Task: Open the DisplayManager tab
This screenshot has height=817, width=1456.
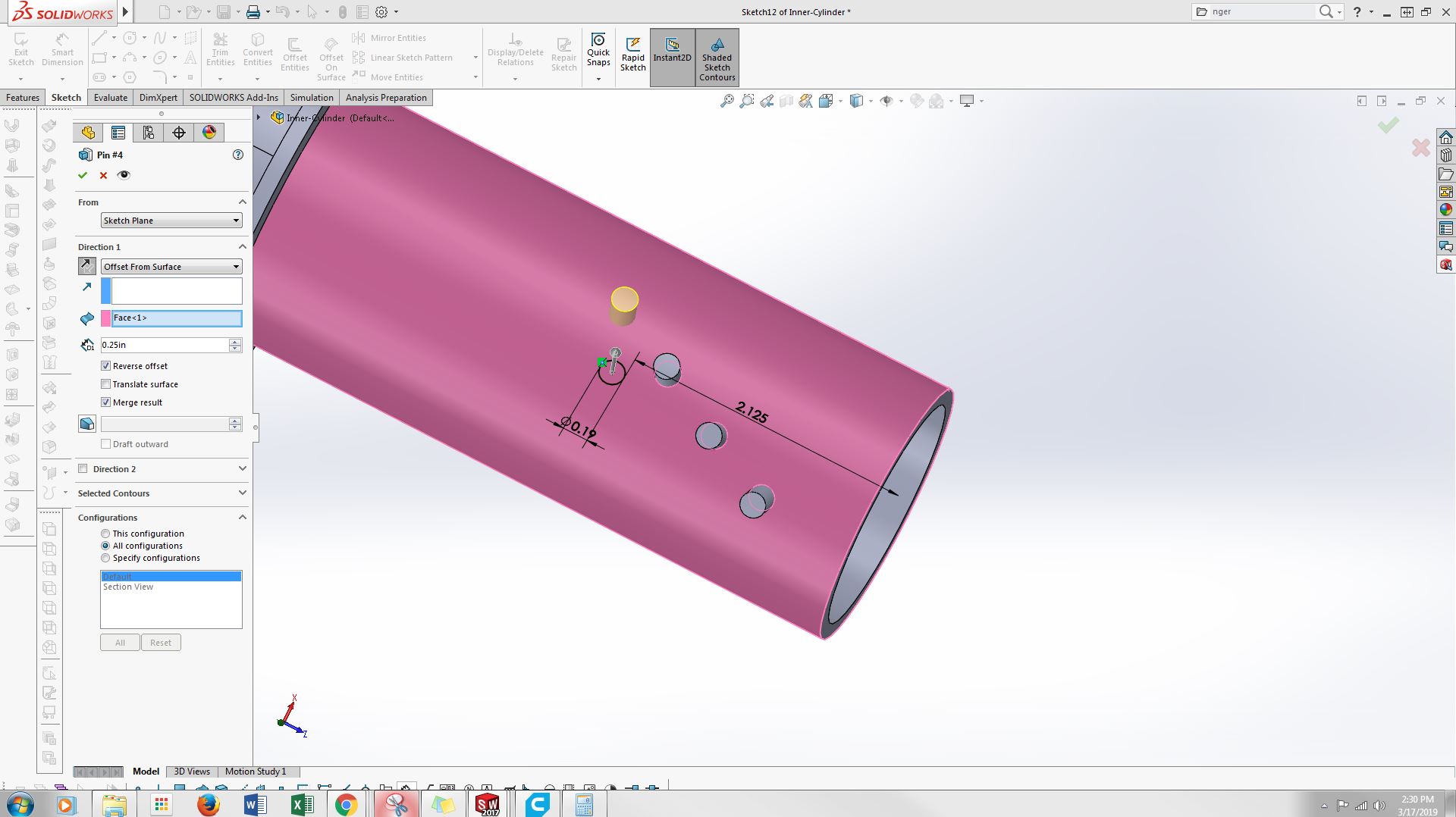Action: (209, 133)
